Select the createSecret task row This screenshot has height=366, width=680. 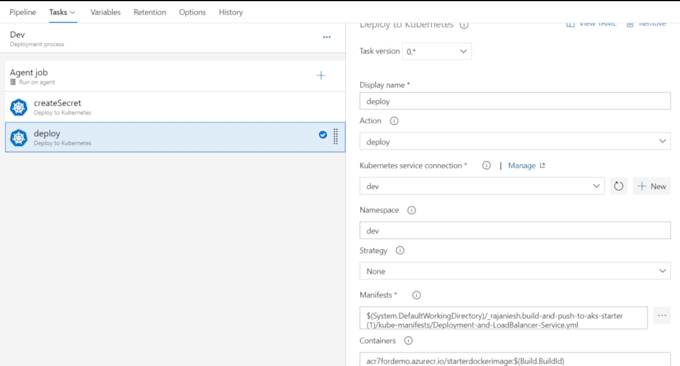pos(175,107)
